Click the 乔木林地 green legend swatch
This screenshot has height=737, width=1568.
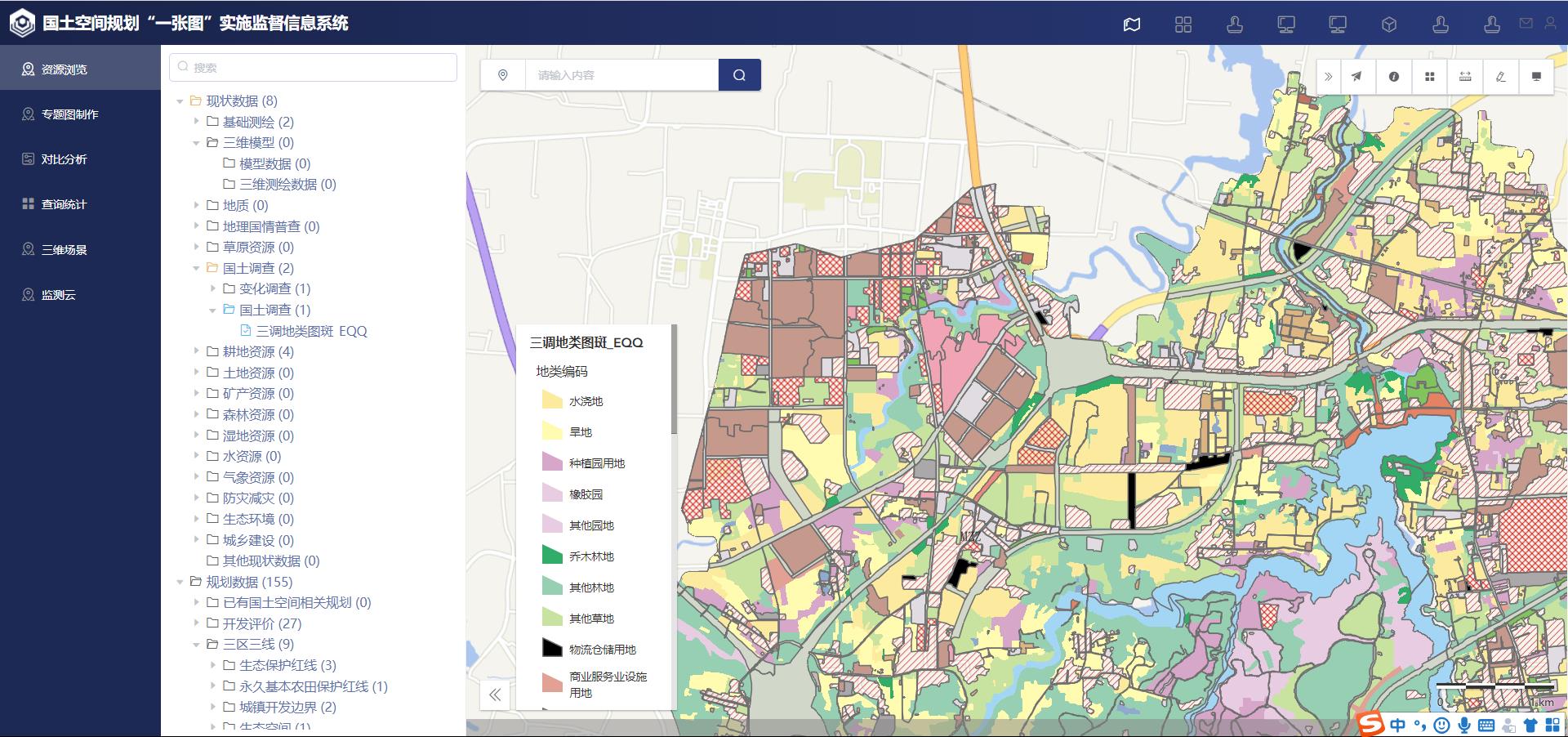[x=552, y=556]
